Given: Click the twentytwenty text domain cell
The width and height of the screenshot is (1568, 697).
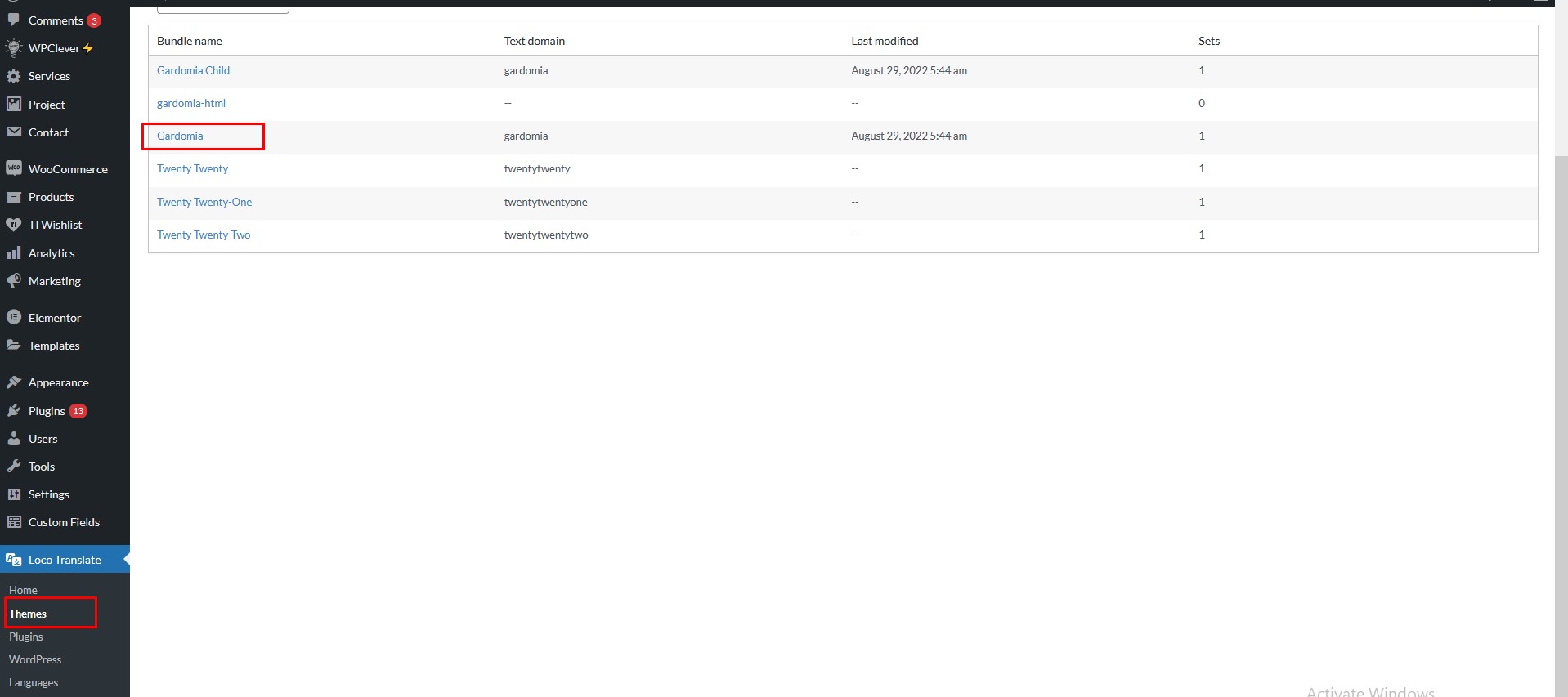Looking at the screenshot, I should pyautogui.click(x=537, y=168).
